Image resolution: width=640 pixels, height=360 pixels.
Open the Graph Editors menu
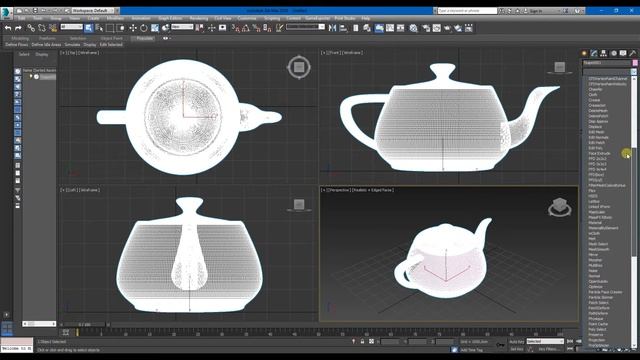click(x=170, y=18)
